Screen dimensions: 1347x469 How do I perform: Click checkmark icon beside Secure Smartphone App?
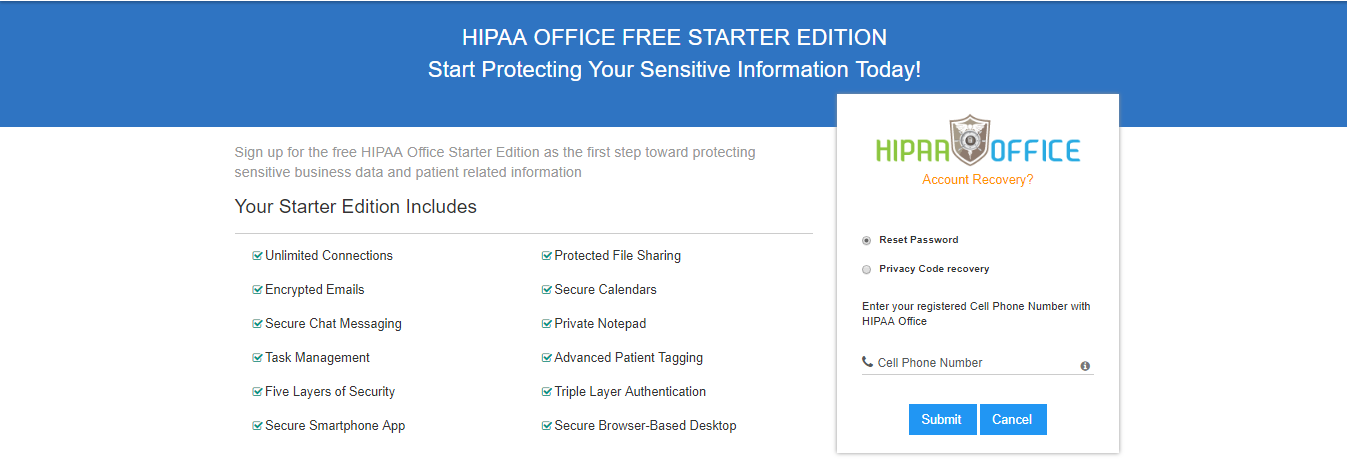click(x=258, y=426)
